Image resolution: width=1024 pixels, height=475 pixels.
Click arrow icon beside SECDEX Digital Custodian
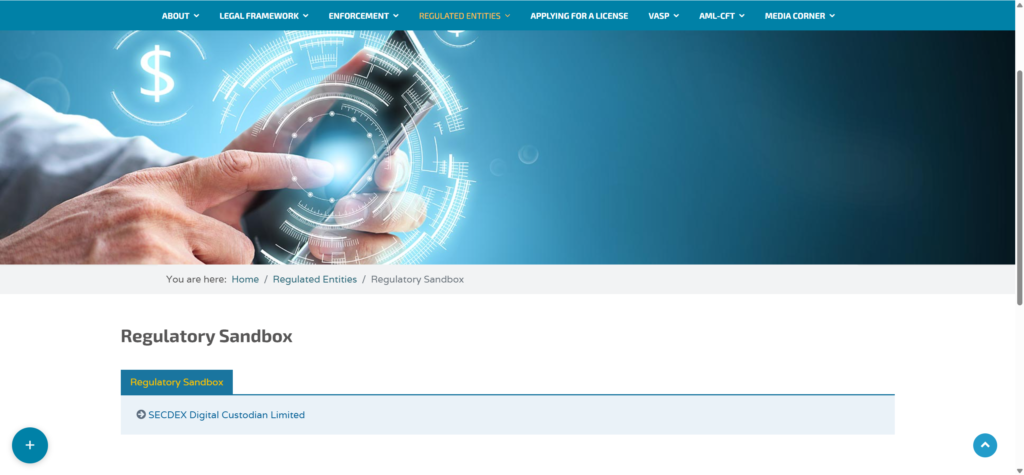(141, 414)
